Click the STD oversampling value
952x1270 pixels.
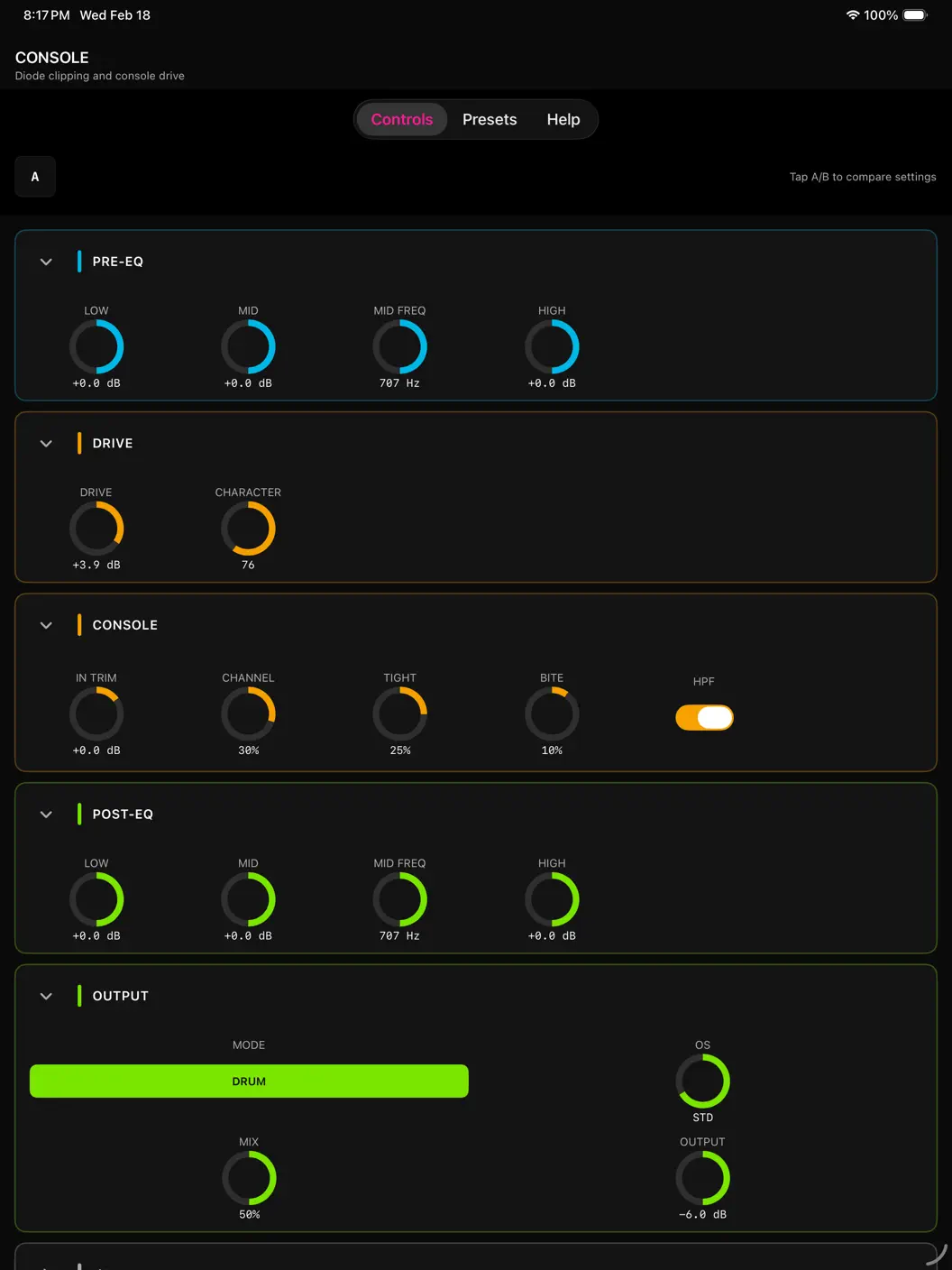tap(703, 1118)
